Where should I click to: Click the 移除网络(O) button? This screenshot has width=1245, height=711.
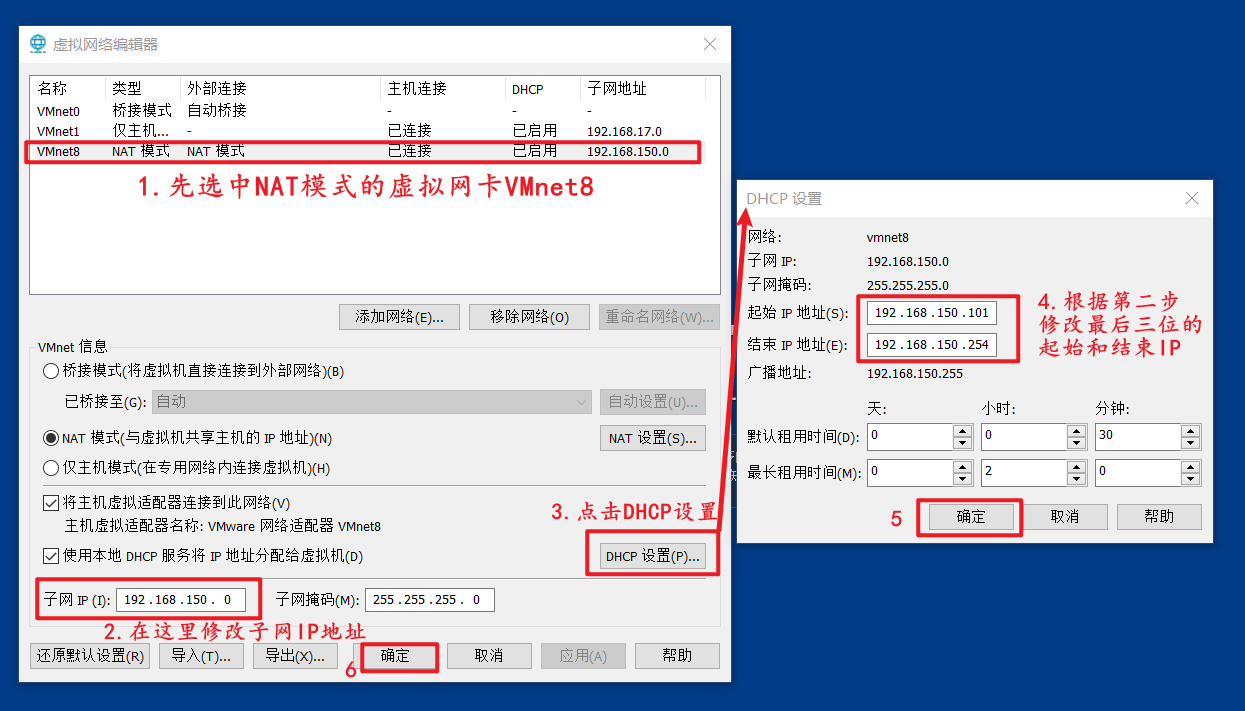click(x=529, y=317)
